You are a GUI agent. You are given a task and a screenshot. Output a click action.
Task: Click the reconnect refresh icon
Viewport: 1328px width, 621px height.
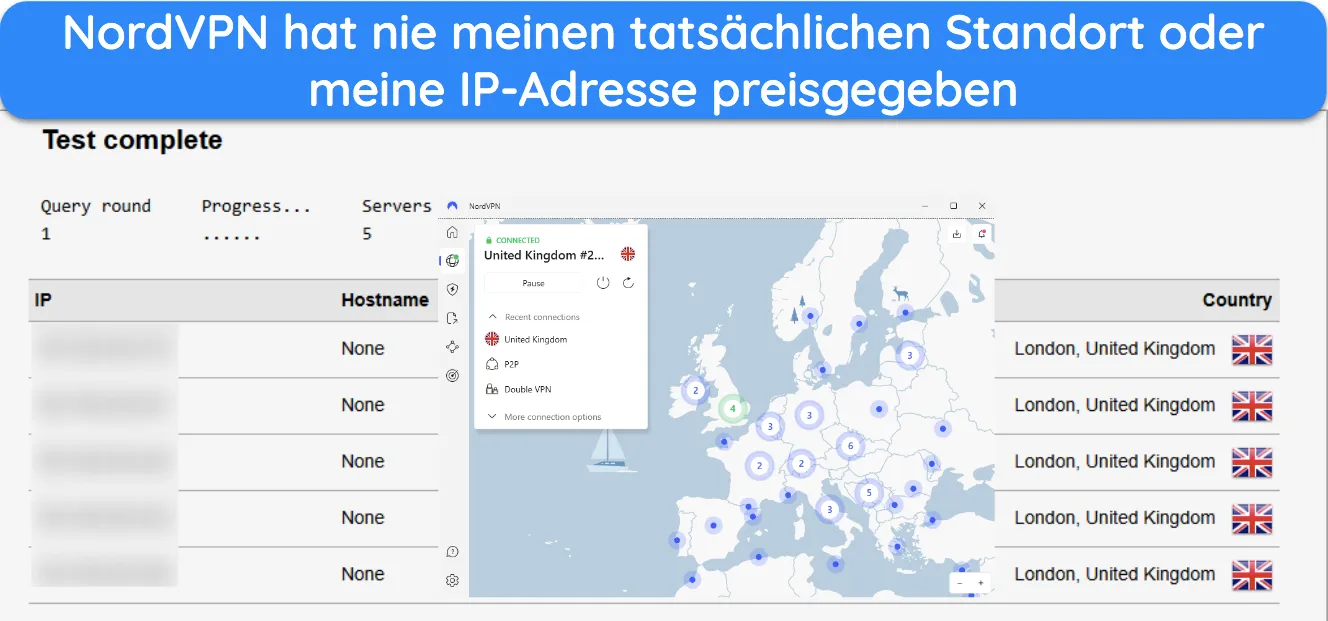(628, 283)
